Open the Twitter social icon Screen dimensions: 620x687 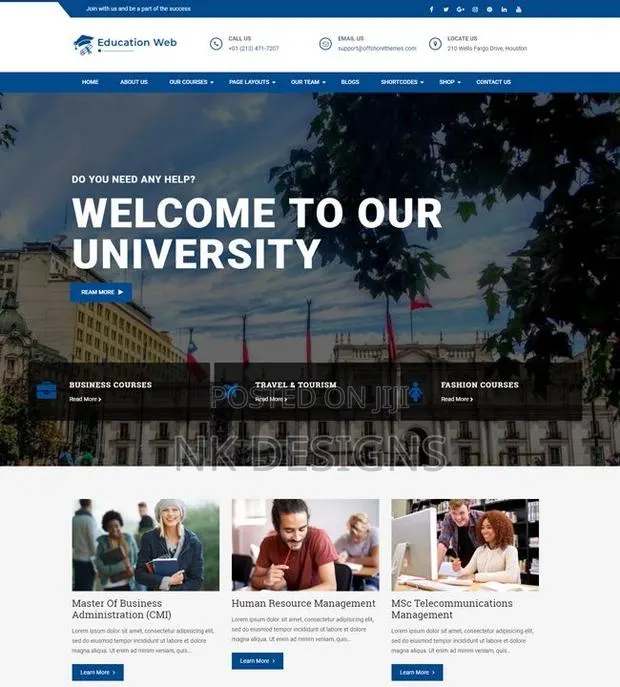(x=446, y=9)
